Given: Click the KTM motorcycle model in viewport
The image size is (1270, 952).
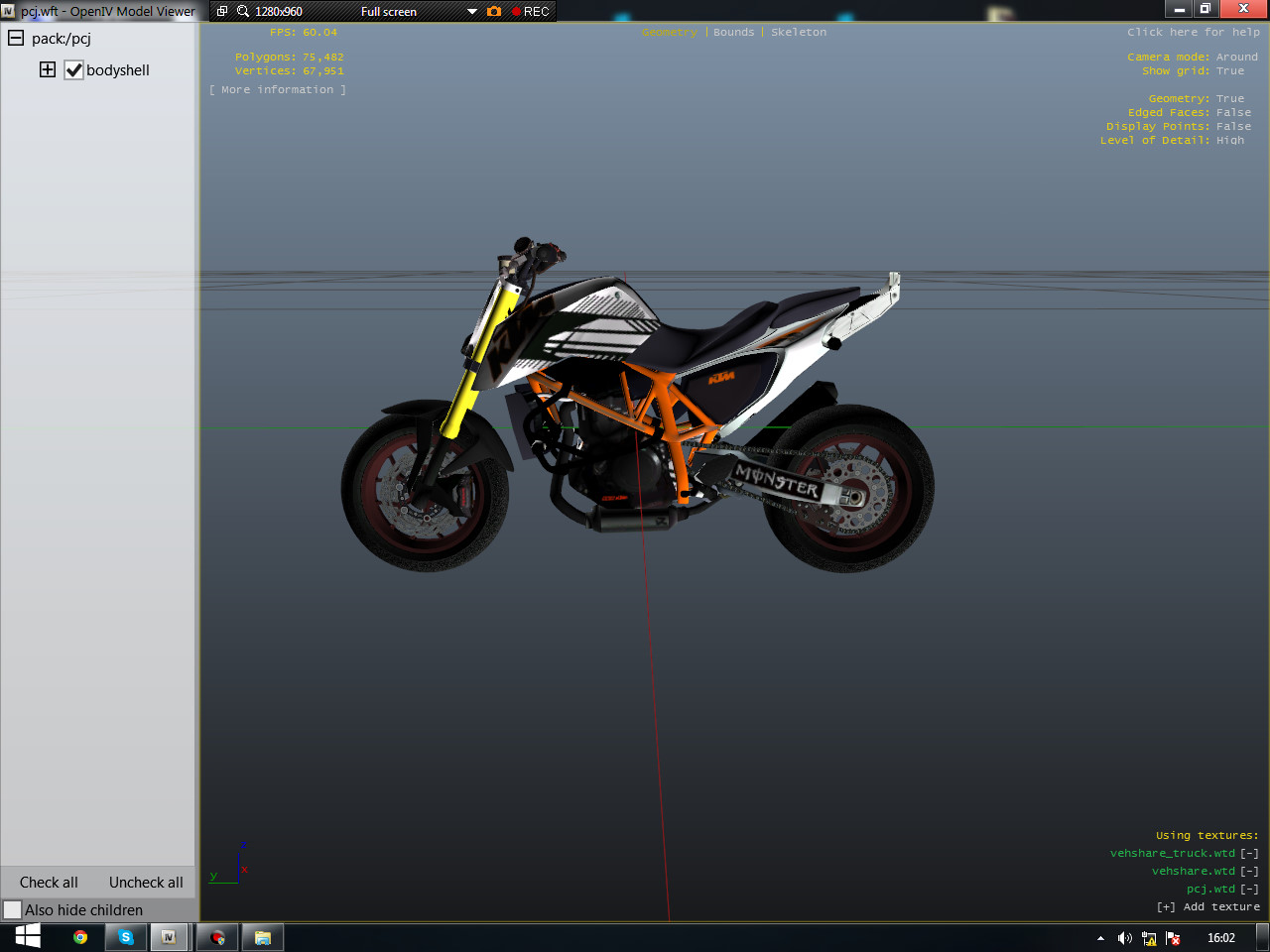Looking at the screenshot, I should coord(637,407).
